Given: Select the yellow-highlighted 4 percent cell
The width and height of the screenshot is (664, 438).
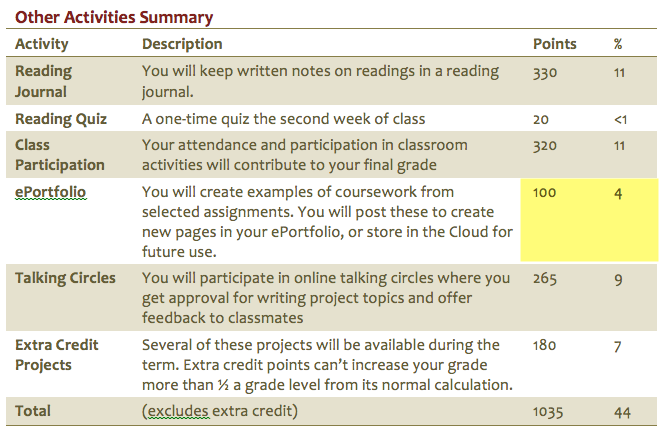Looking at the screenshot, I should click(x=619, y=192).
